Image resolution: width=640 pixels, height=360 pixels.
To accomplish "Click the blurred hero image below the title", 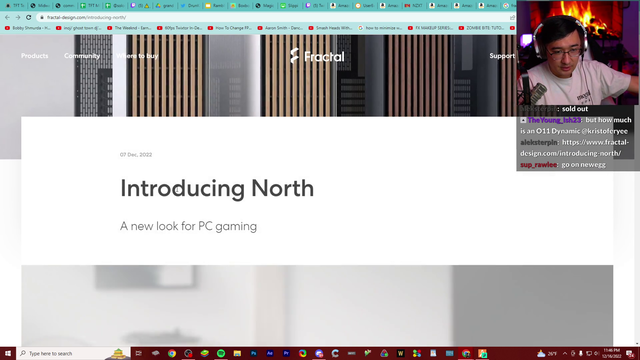I will (x=317, y=305).
